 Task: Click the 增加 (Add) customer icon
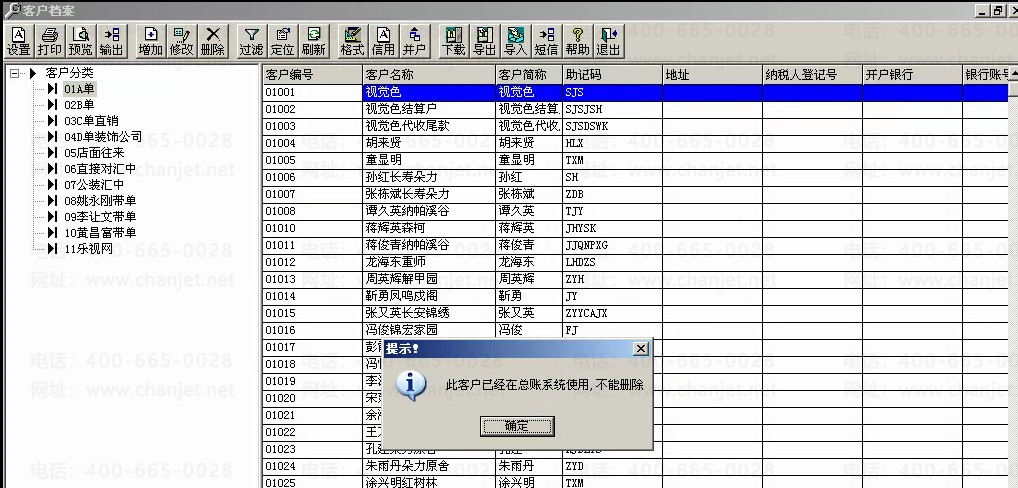point(151,41)
